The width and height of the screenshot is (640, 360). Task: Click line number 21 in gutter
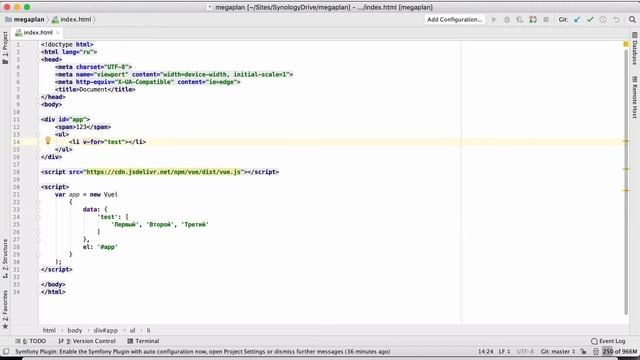[x=16, y=194]
